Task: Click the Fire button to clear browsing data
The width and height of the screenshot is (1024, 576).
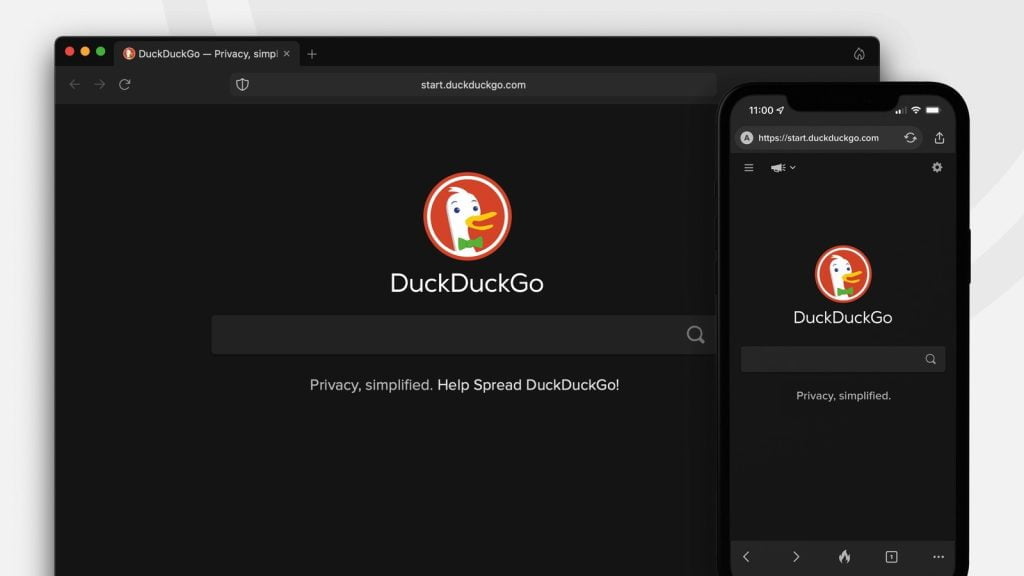Action: click(845, 557)
